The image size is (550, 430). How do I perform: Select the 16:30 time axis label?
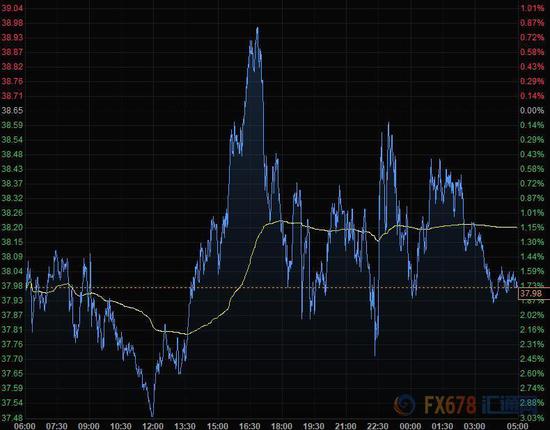250,426
